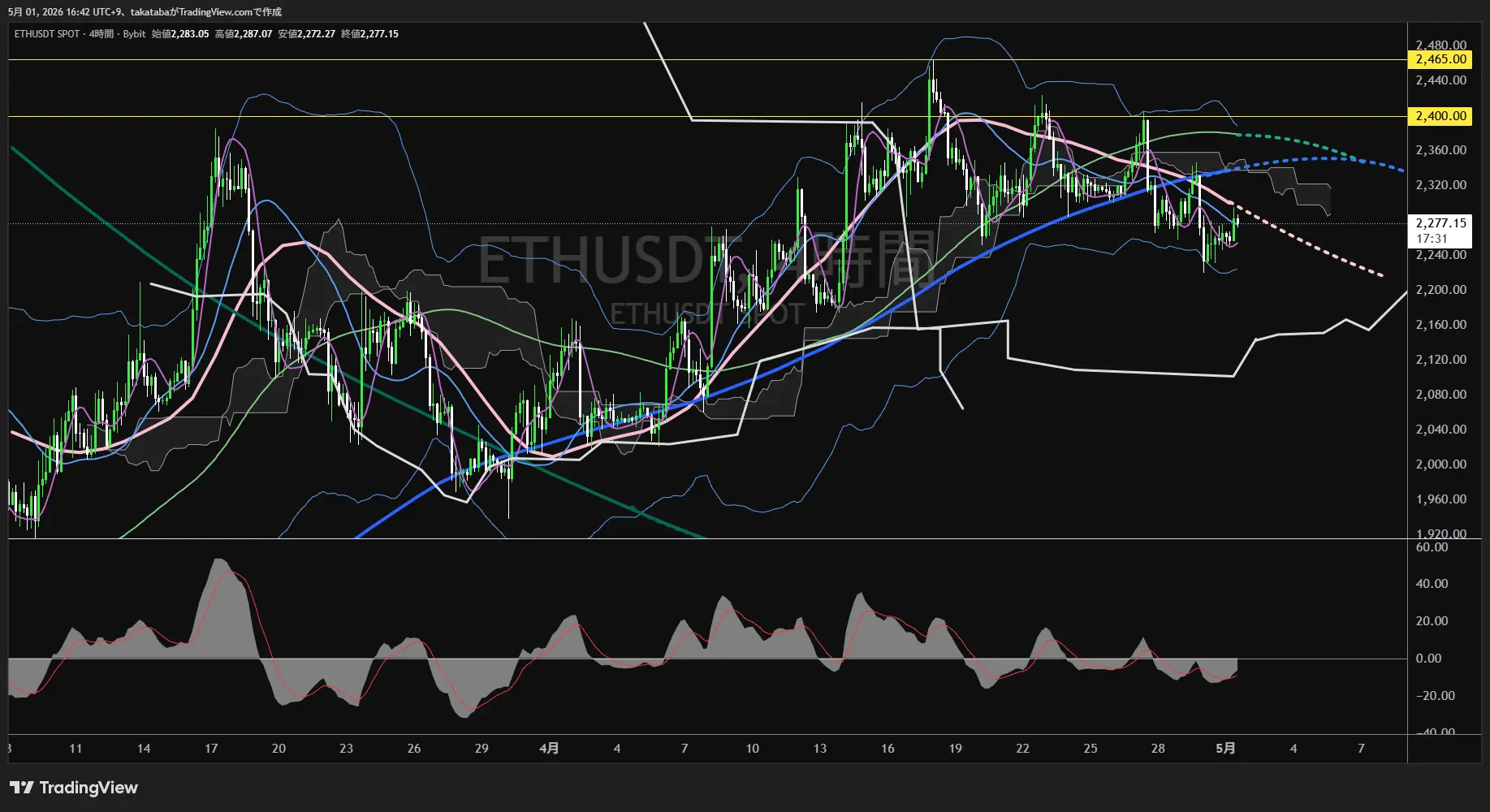Click the 2,320.00 price axis label
Image resolution: width=1490 pixels, height=812 pixels.
1440,185
